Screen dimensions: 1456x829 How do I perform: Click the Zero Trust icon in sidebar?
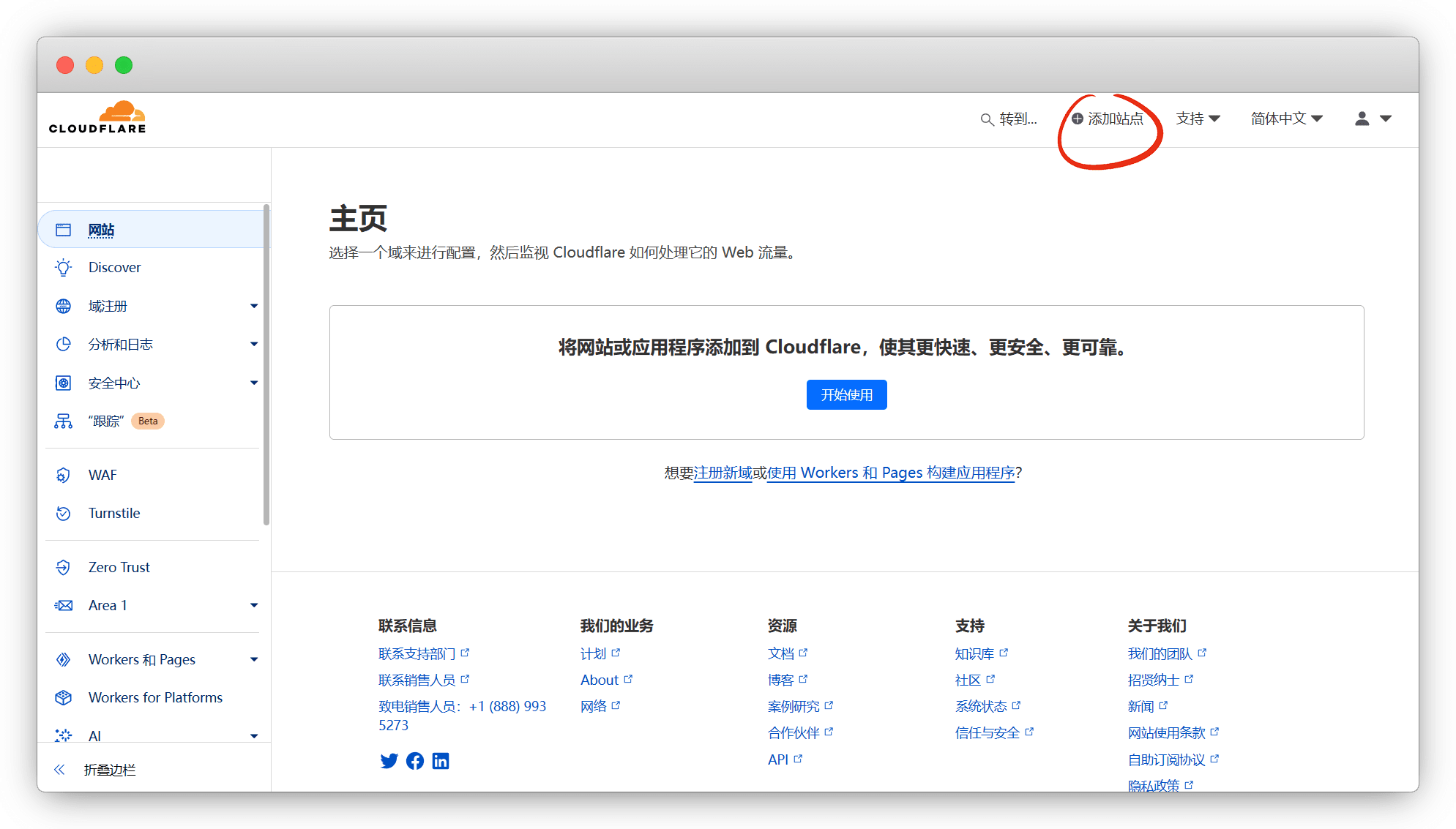click(64, 568)
